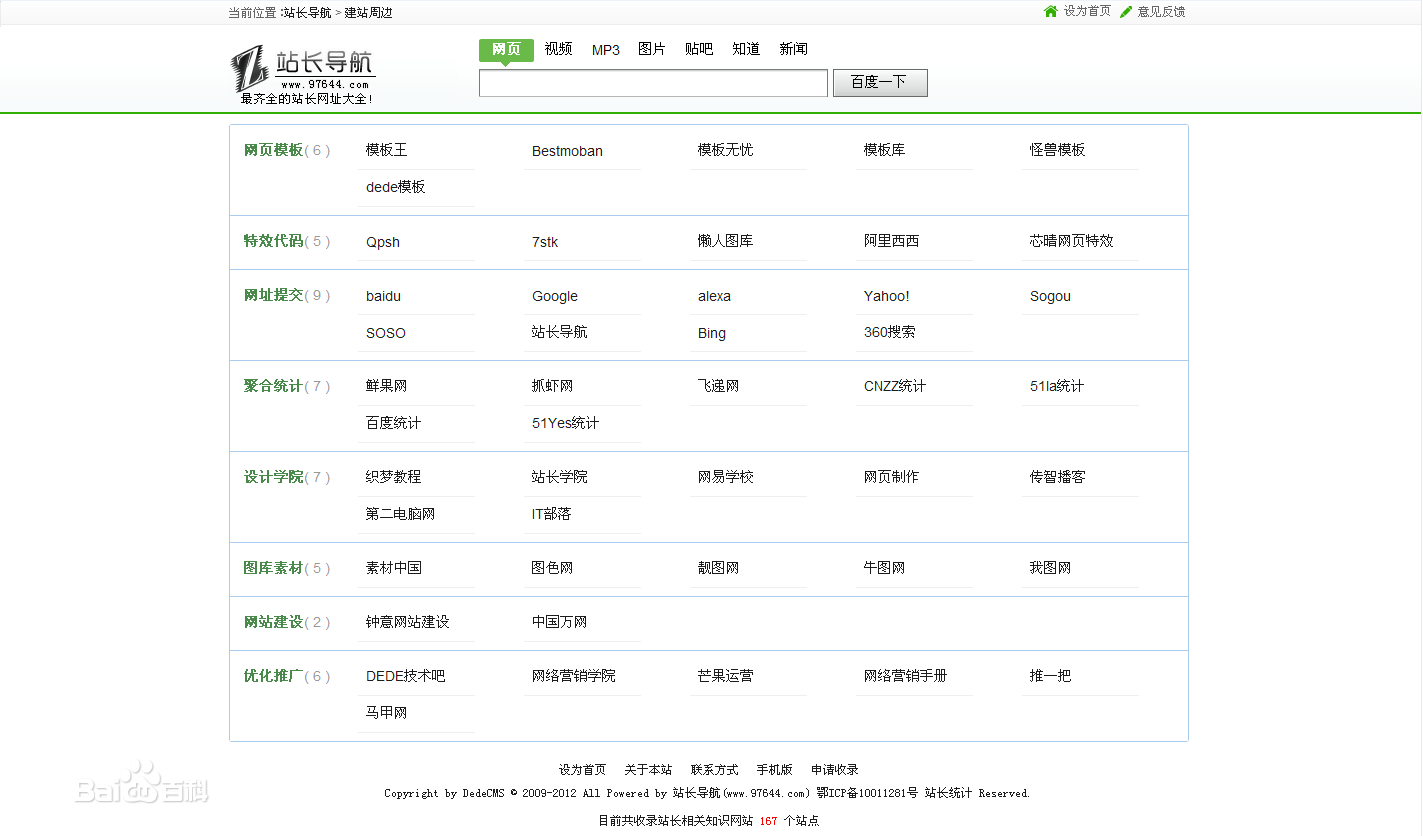Click the 建站周边 breadcrumb link
The height and width of the screenshot is (836, 1423).
point(366,11)
